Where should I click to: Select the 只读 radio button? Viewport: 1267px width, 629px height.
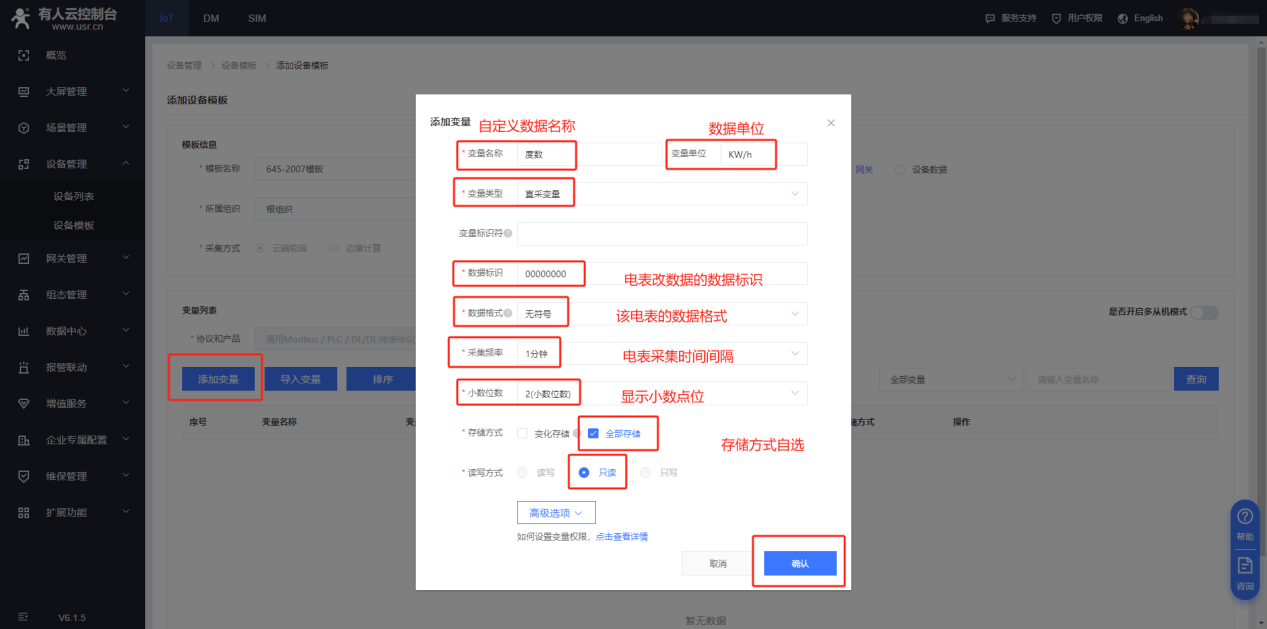click(584, 472)
